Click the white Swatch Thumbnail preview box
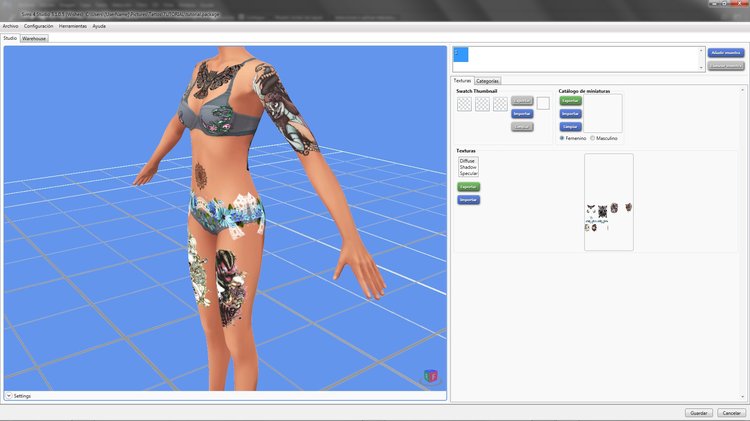750x421 pixels. [543, 103]
